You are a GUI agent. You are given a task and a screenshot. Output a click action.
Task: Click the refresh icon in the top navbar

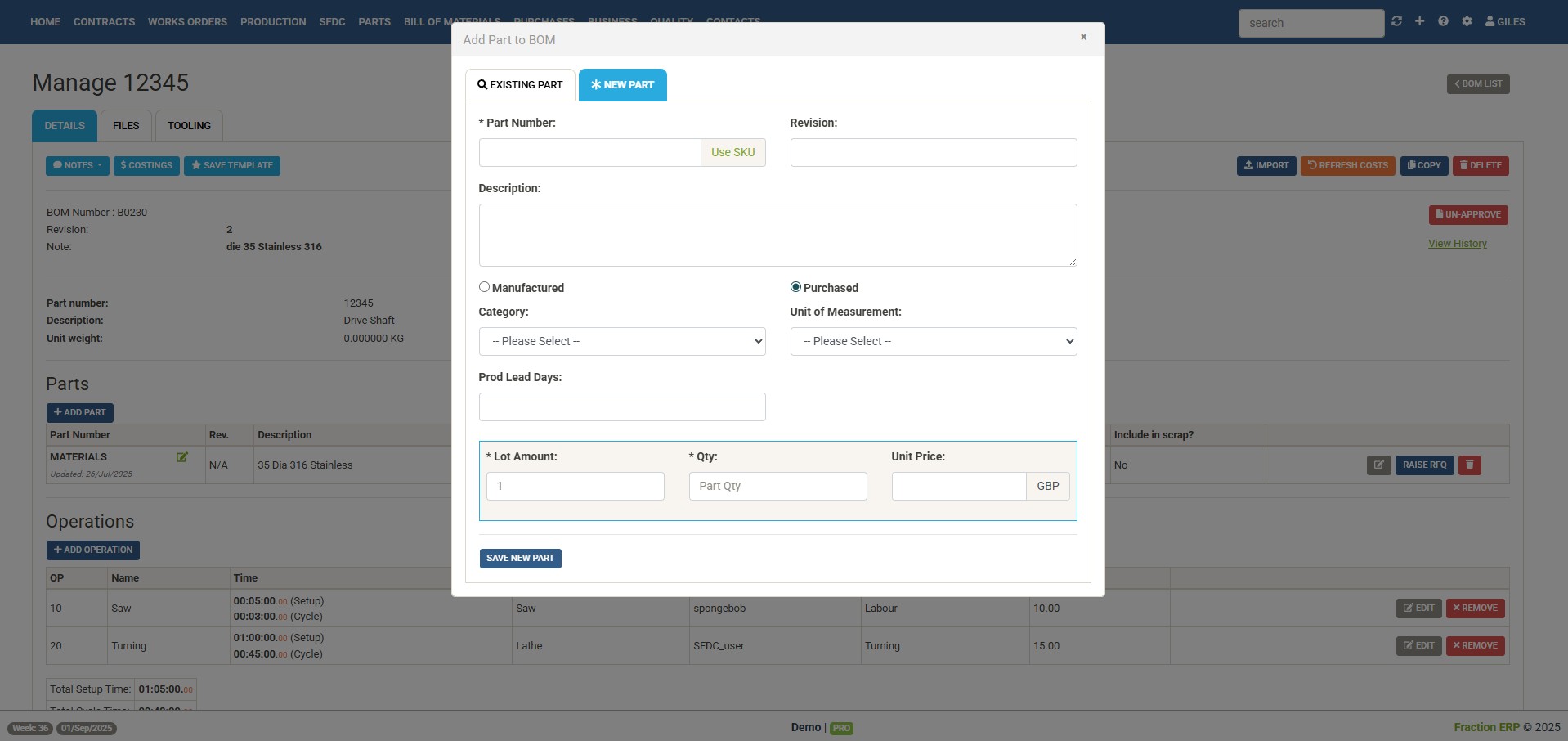point(1397,21)
